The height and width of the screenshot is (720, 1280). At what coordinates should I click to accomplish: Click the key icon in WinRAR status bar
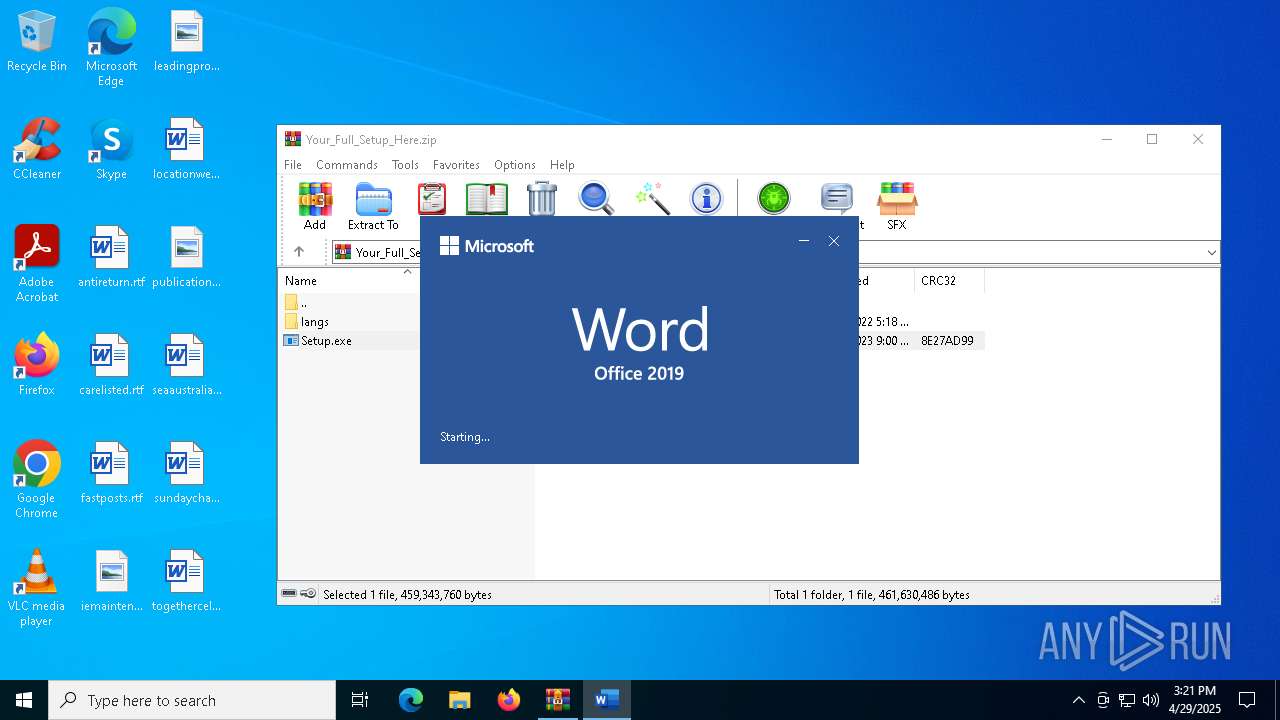pyautogui.click(x=308, y=594)
